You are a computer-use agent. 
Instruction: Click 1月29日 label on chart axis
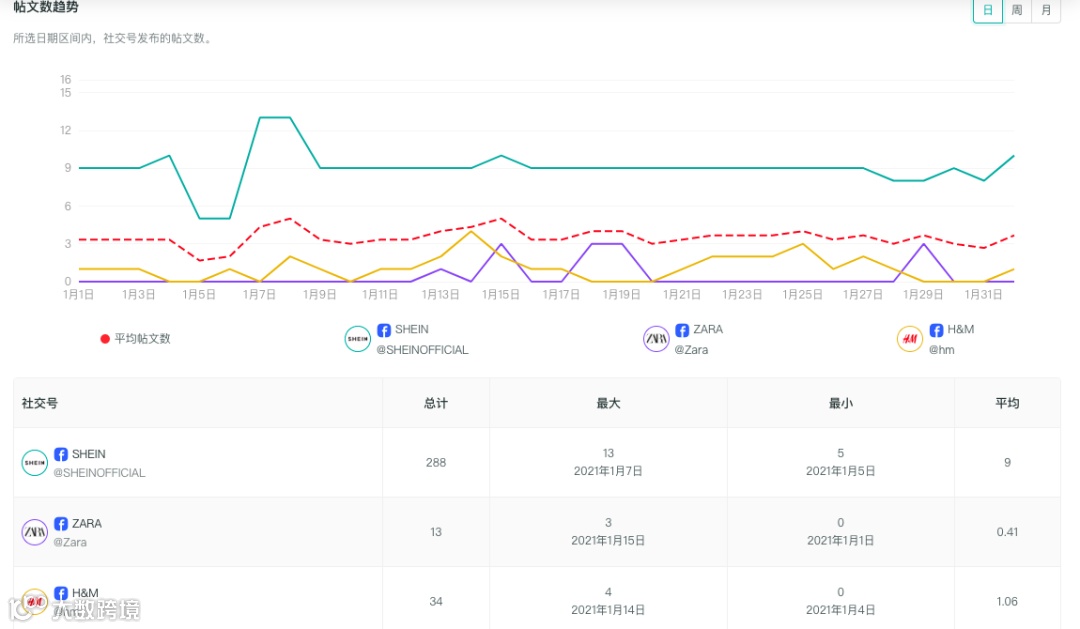(x=923, y=295)
